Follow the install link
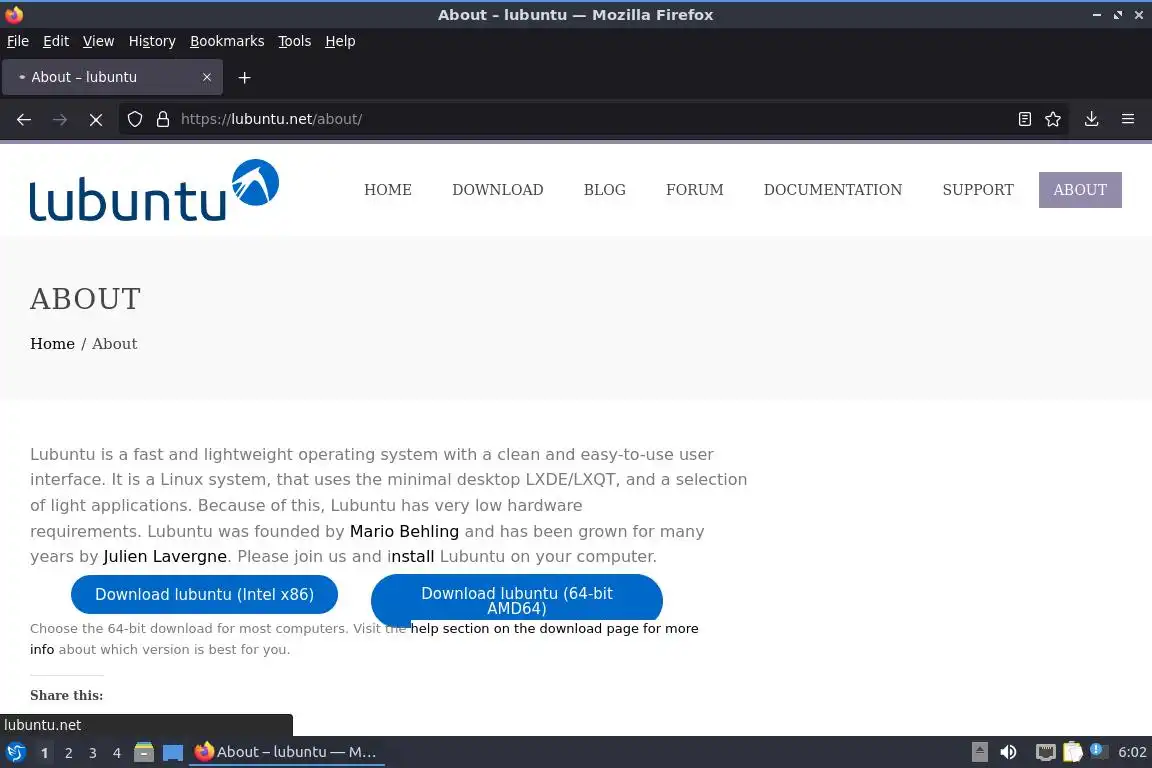Screen dimensions: 1152x768 411,556
